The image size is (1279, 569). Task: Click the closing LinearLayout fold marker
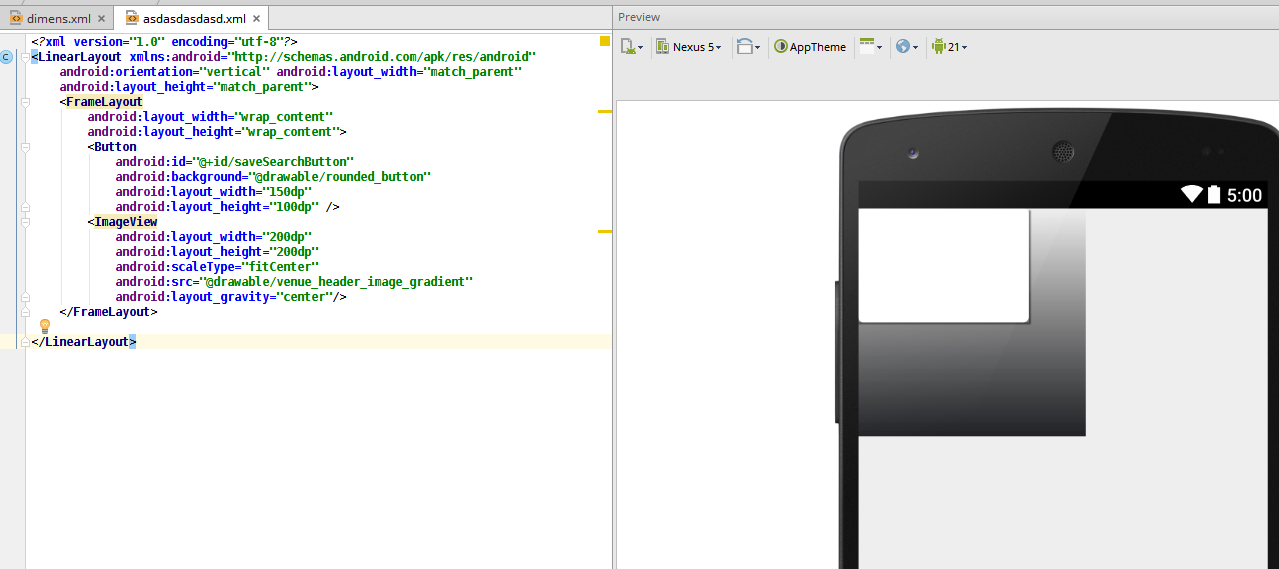tap(25, 342)
